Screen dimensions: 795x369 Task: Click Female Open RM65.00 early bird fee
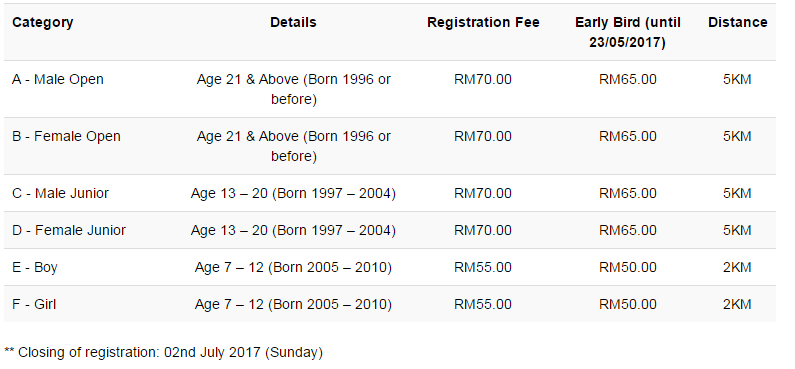[628, 136]
